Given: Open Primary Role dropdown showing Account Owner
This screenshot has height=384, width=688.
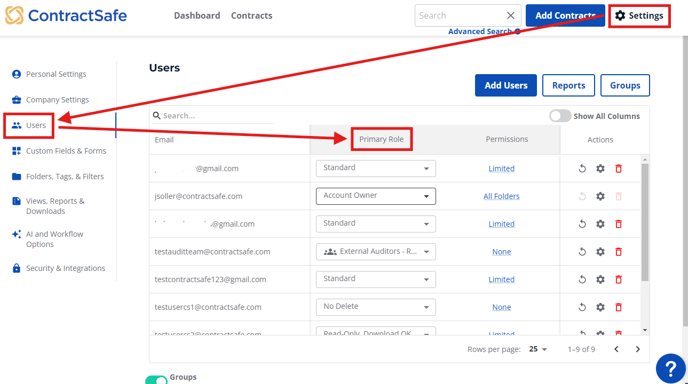Looking at the screenshot, I should 376,196.
